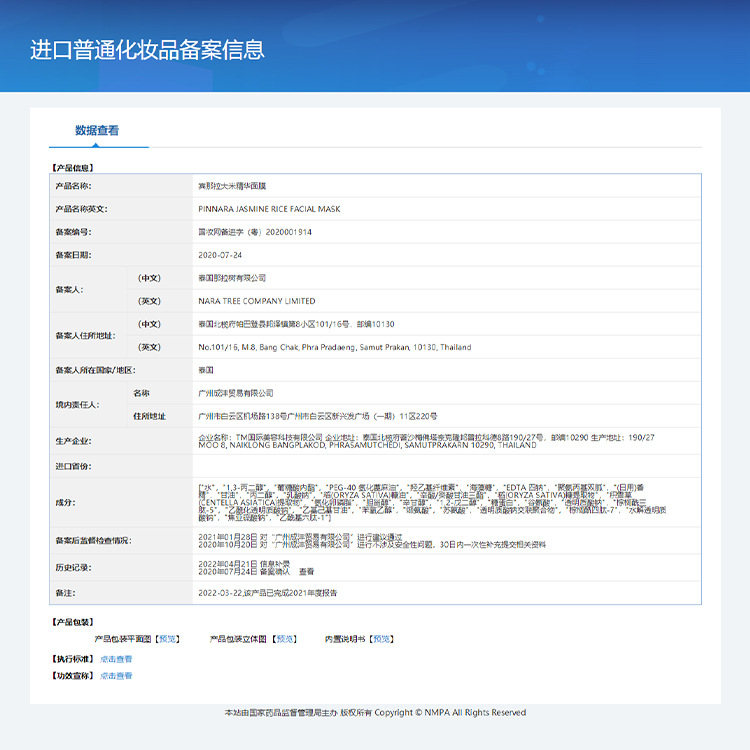Open 功效宣称 via 点击查看 link
The width and height of the screenshot is (750, 750).
click(116, 676)
